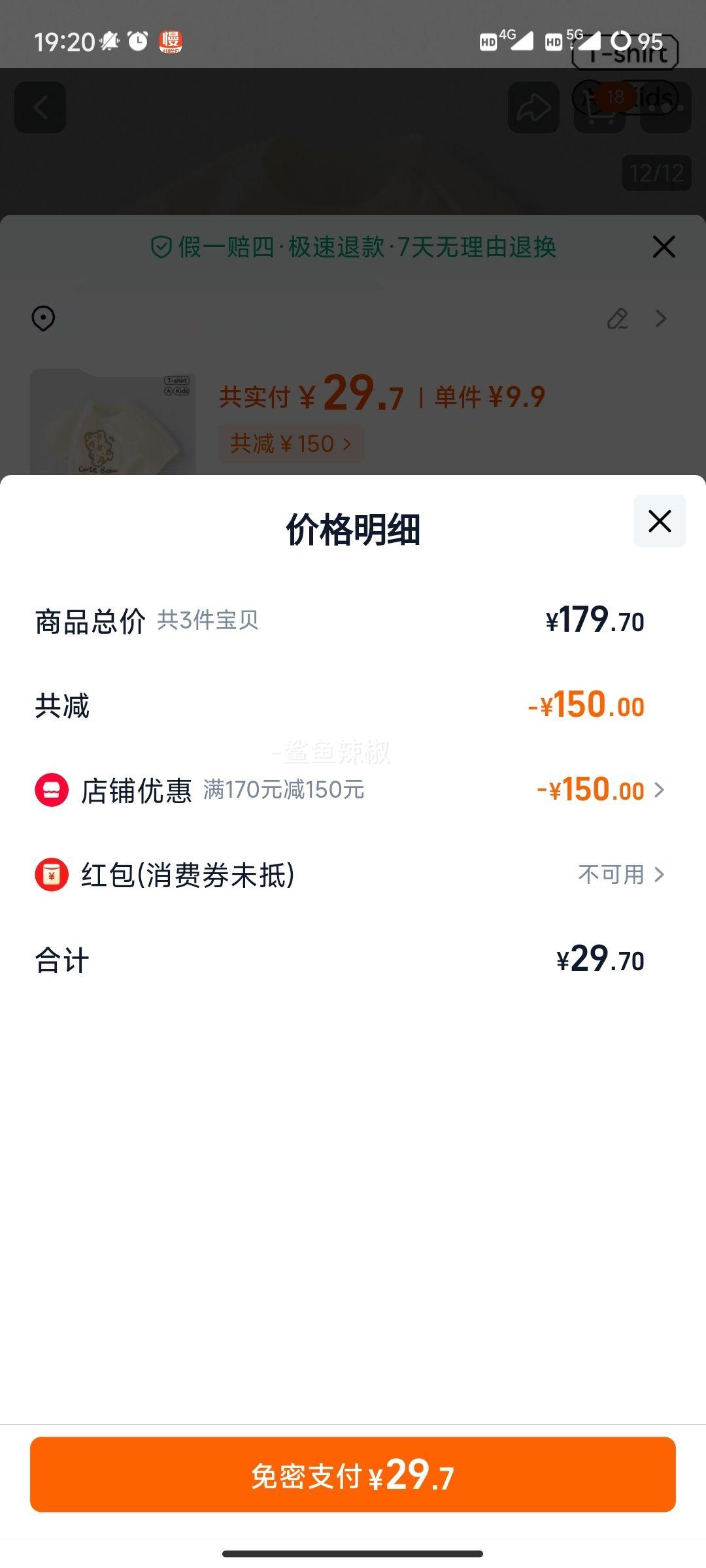Close the order panel with top X
Viewport: 706px width, 1568px height.
(664, 247)
